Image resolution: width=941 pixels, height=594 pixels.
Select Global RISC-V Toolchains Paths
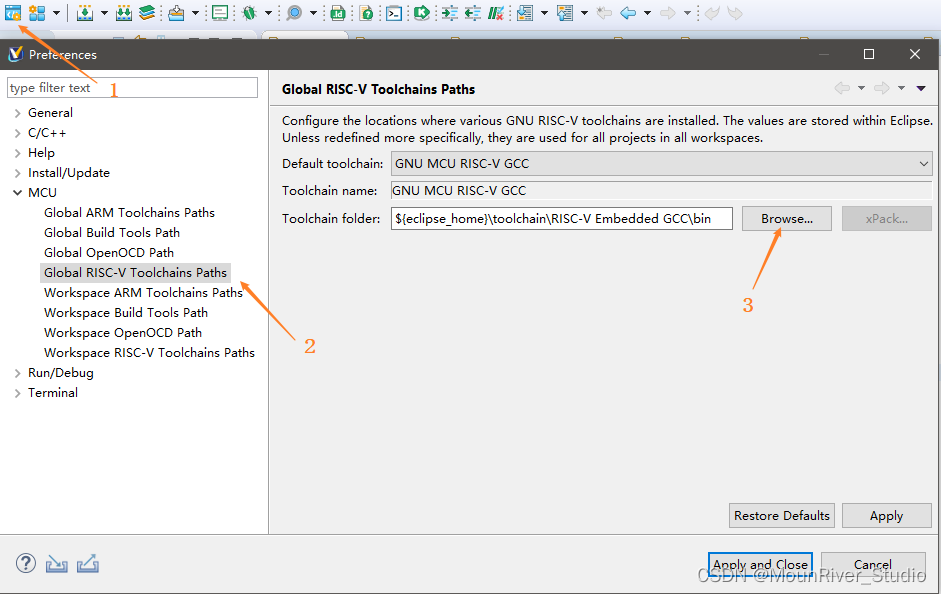click(135, 272)
